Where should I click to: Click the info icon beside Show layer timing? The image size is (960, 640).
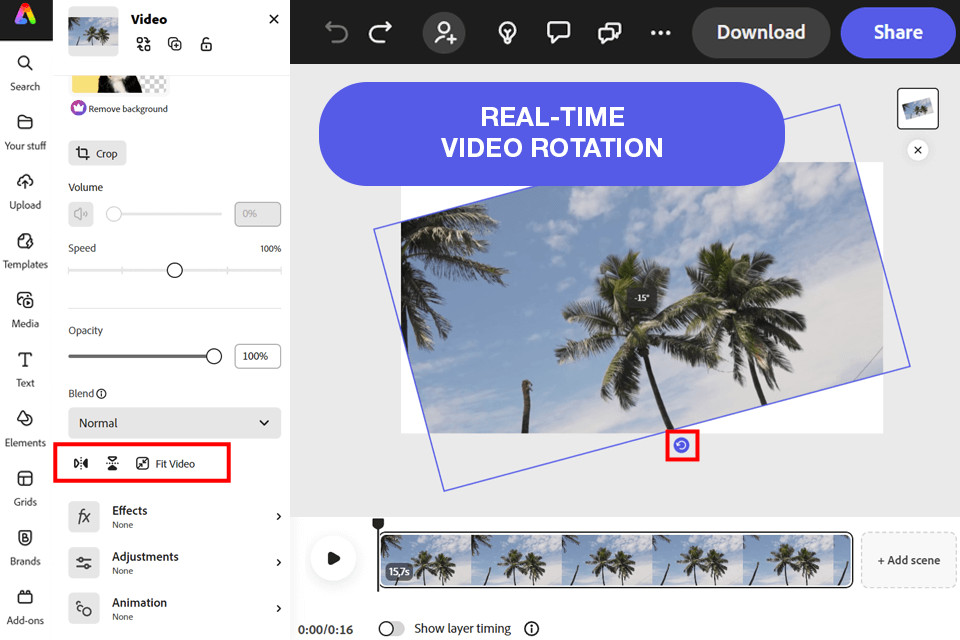(531, 628)
